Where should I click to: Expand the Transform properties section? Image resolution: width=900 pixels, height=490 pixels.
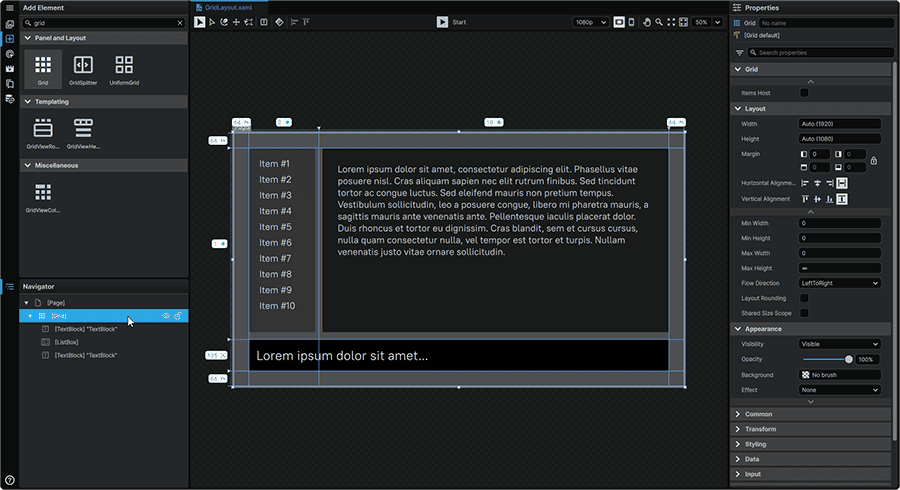point(738,429)
